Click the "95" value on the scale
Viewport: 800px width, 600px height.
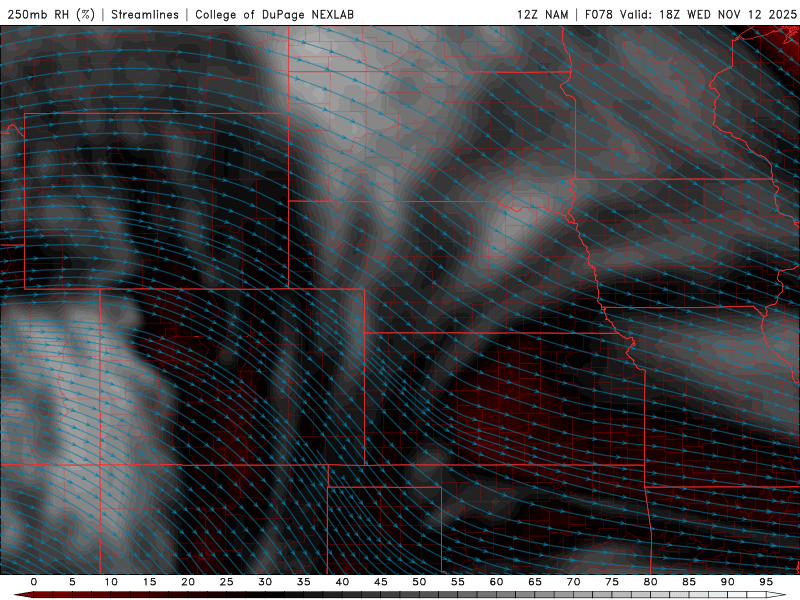point(766,582)
